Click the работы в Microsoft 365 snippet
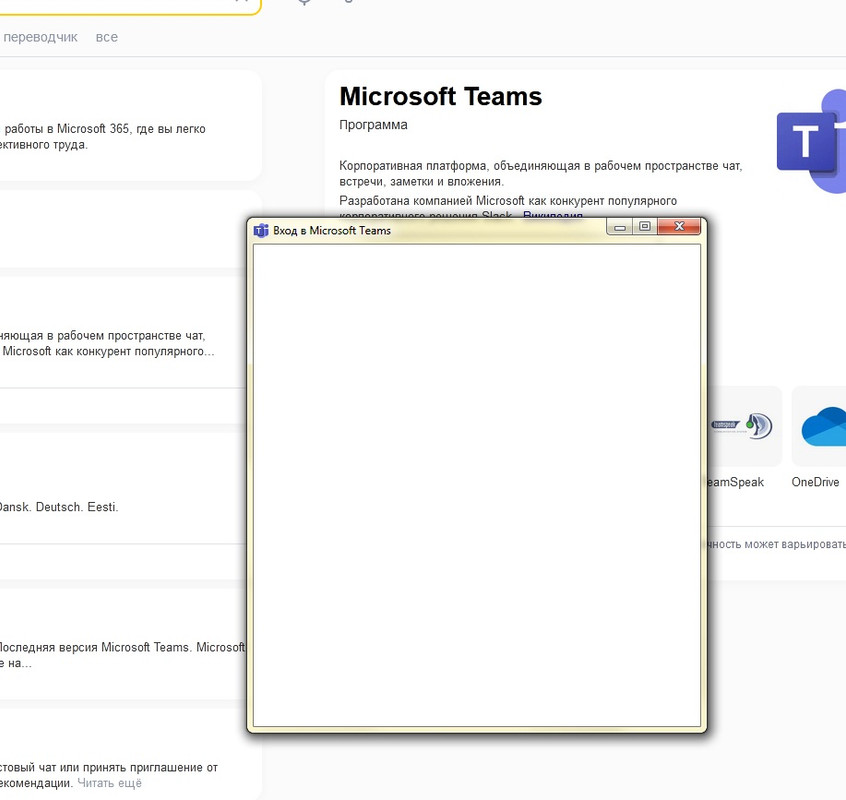 pos(103,136)
